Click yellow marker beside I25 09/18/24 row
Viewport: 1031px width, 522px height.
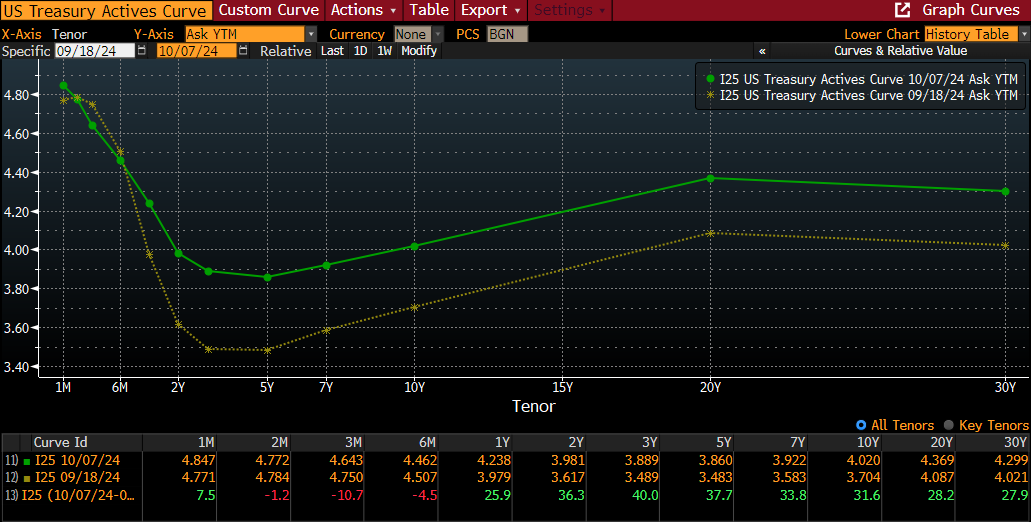(26, 477)
